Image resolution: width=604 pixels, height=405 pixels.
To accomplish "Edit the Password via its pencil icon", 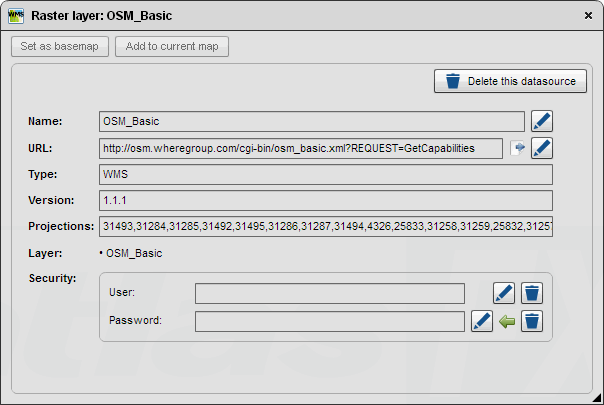I will coord(482,321).
